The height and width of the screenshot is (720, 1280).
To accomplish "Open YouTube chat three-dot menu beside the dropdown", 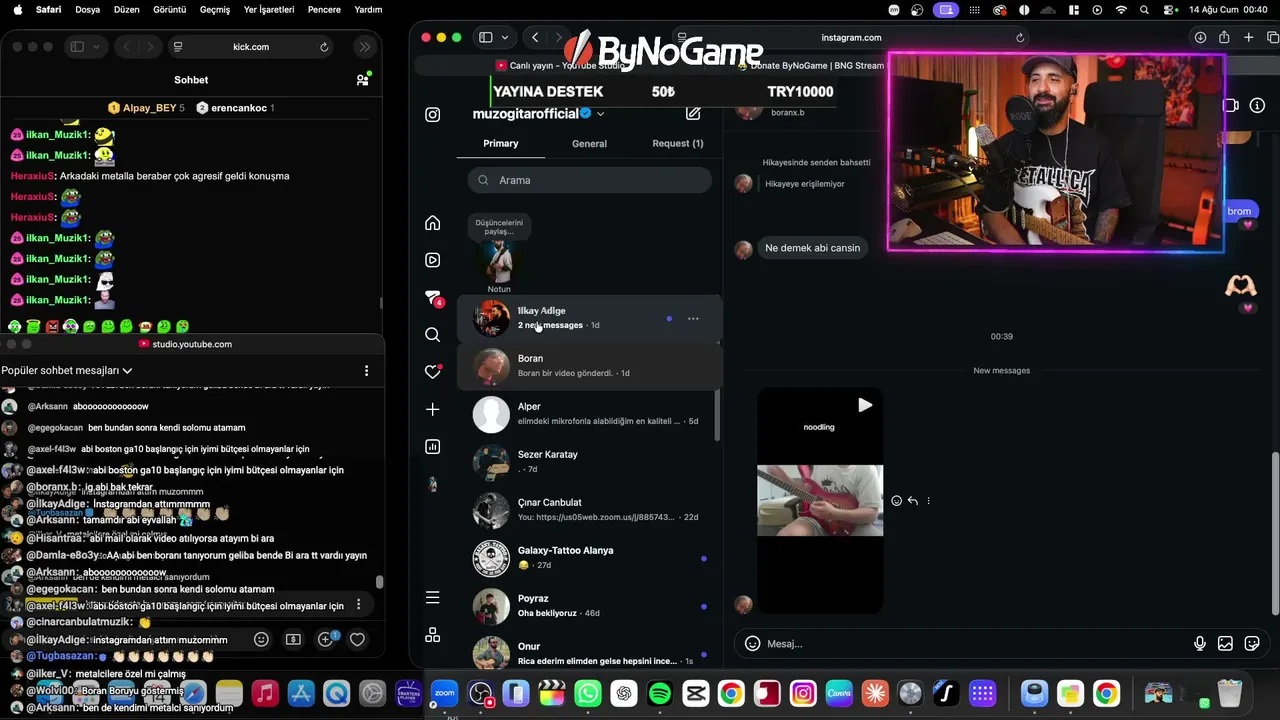I will [366, 370].
